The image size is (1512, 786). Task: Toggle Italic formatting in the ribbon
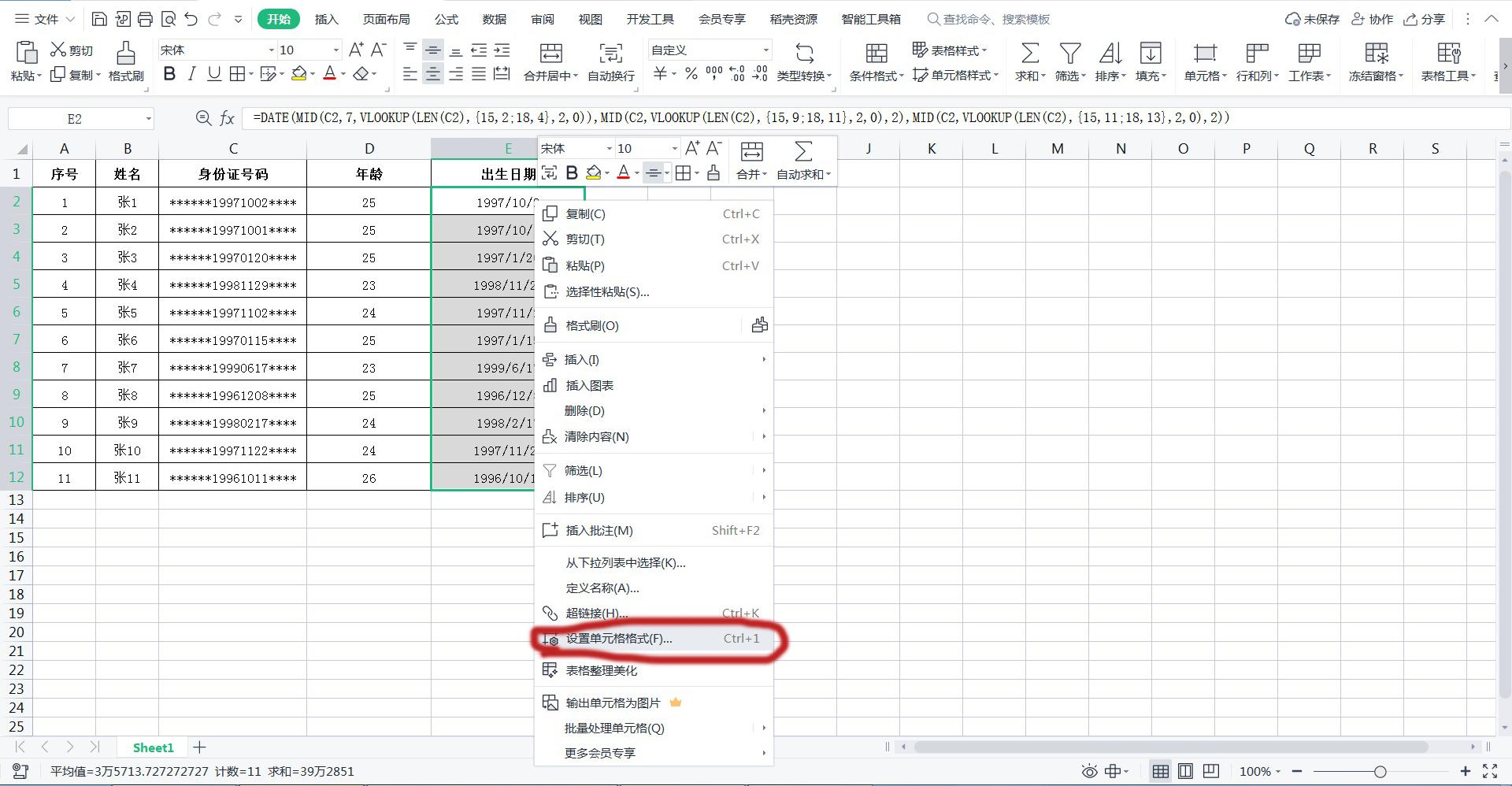coord(191,74)
